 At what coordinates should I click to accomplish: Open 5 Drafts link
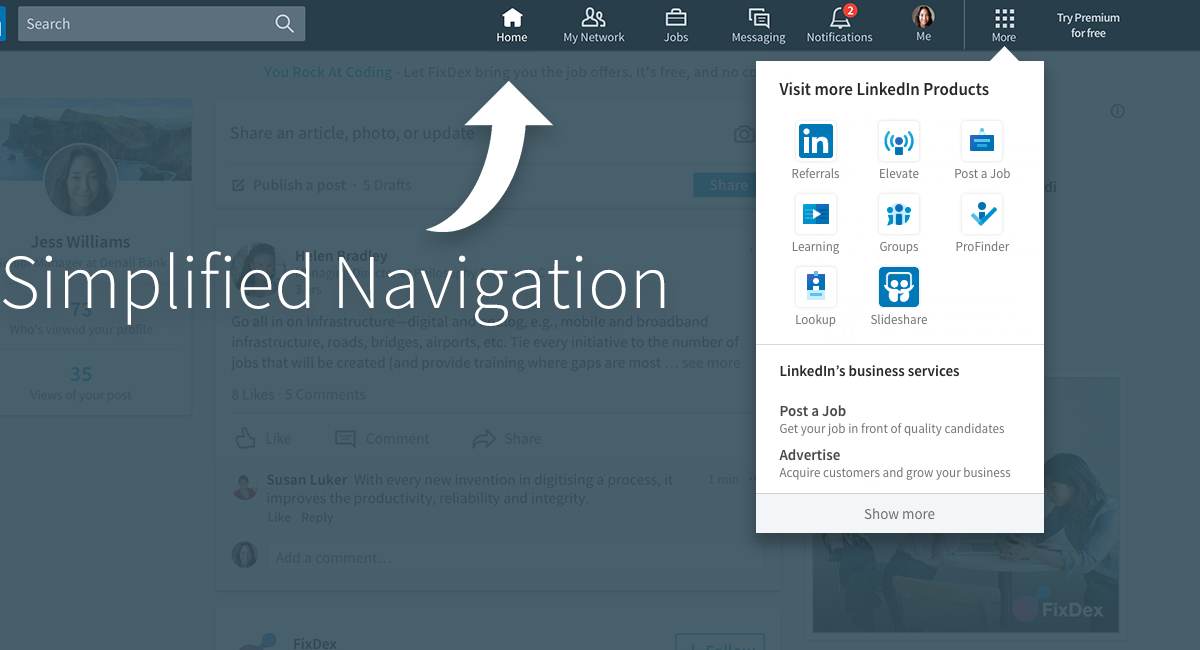coord(387,185)
